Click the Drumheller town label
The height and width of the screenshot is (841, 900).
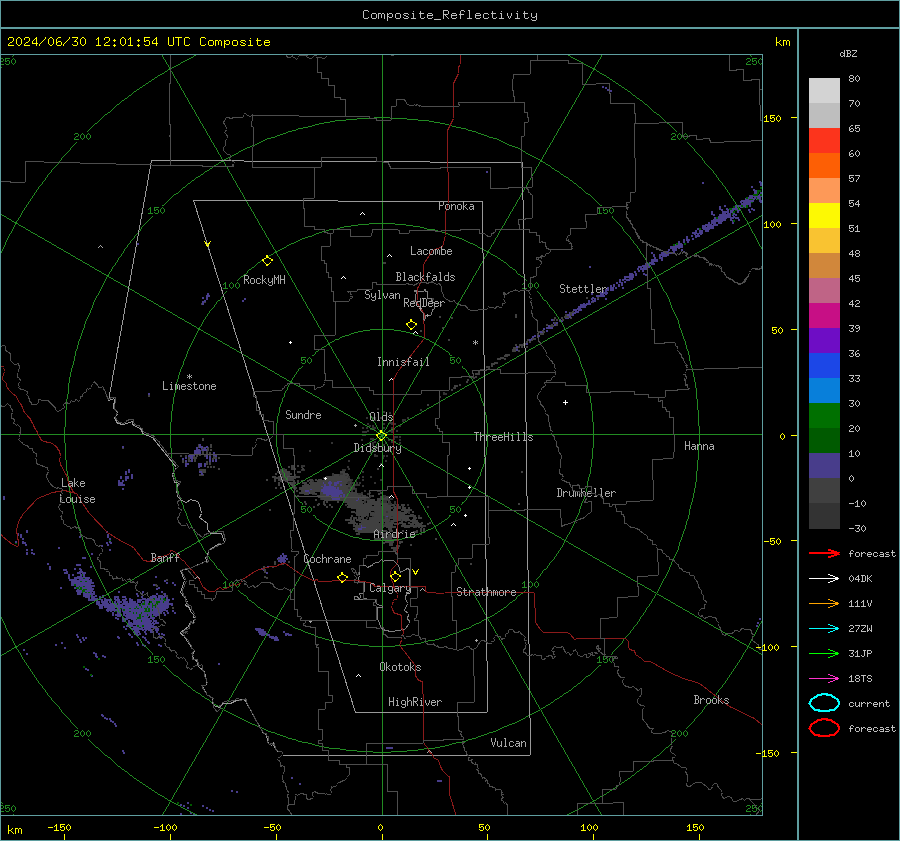tap(586, 493)
